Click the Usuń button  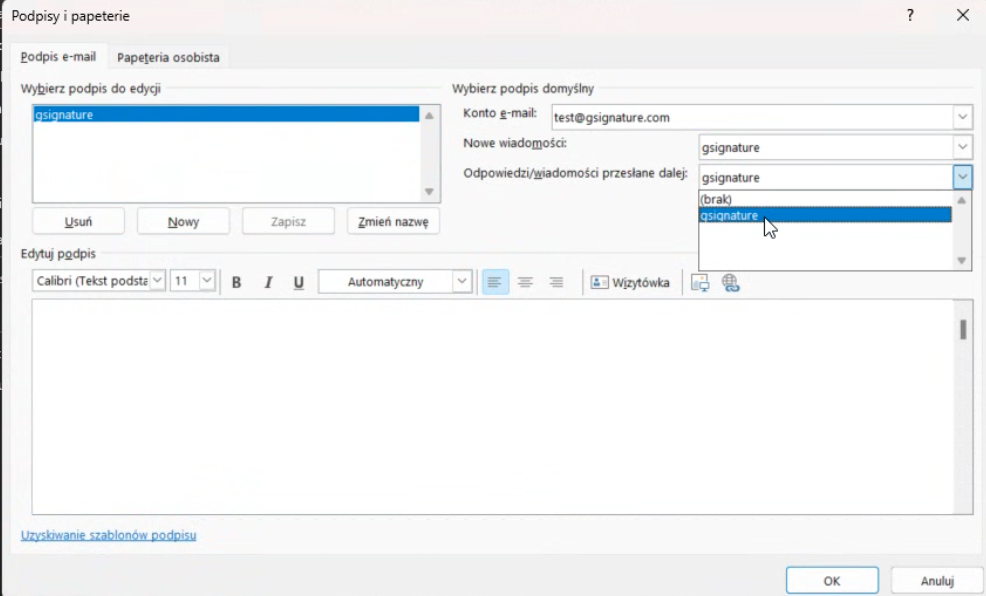coord(78,221)
